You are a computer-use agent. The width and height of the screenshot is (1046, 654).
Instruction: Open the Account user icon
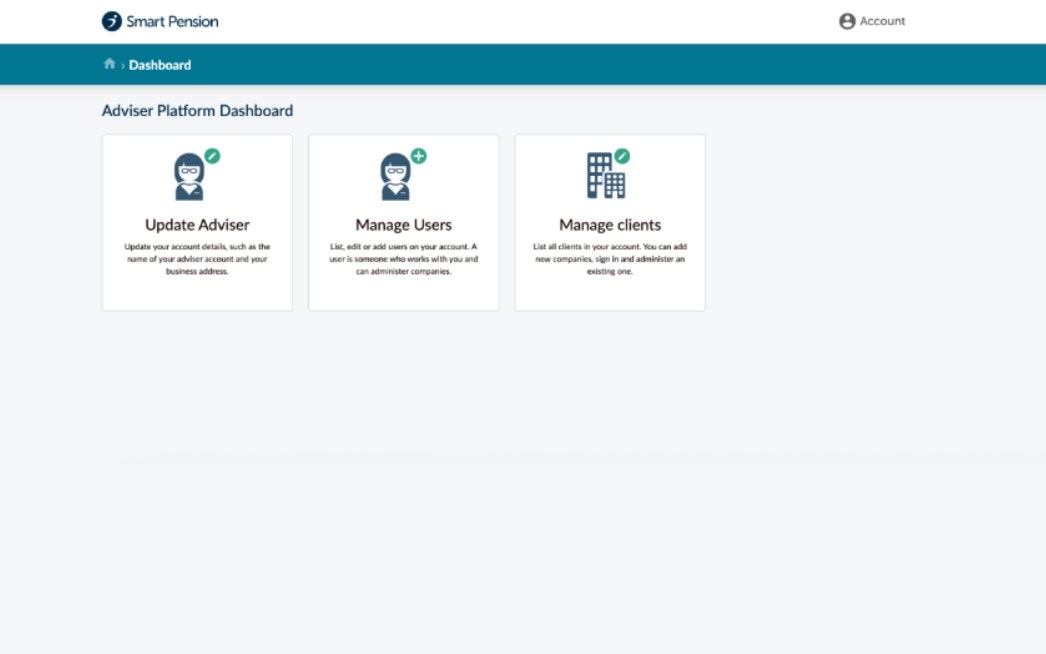[x=847, y=21]
